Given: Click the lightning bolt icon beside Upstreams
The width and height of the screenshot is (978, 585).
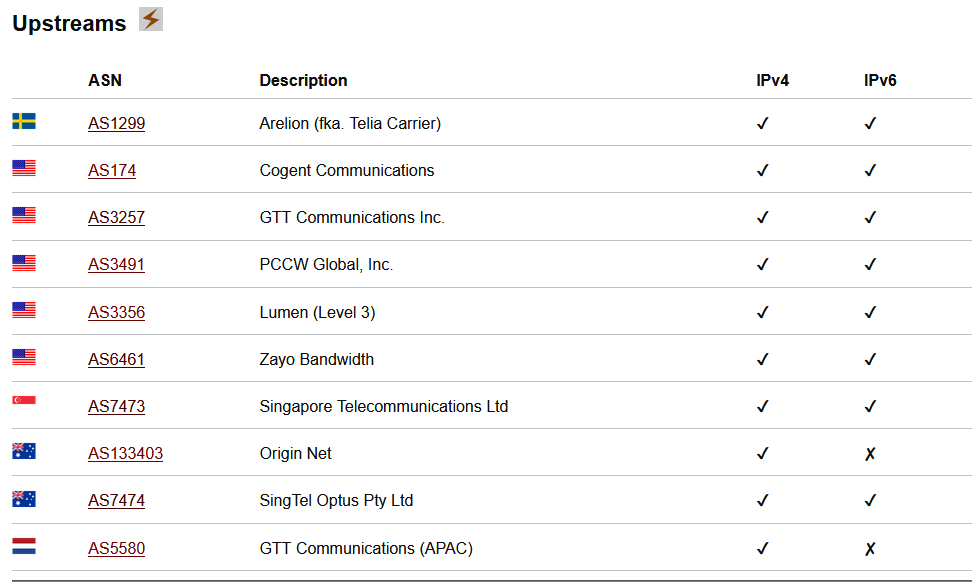Looking at the screenshot, I should [x=150, y=19].
